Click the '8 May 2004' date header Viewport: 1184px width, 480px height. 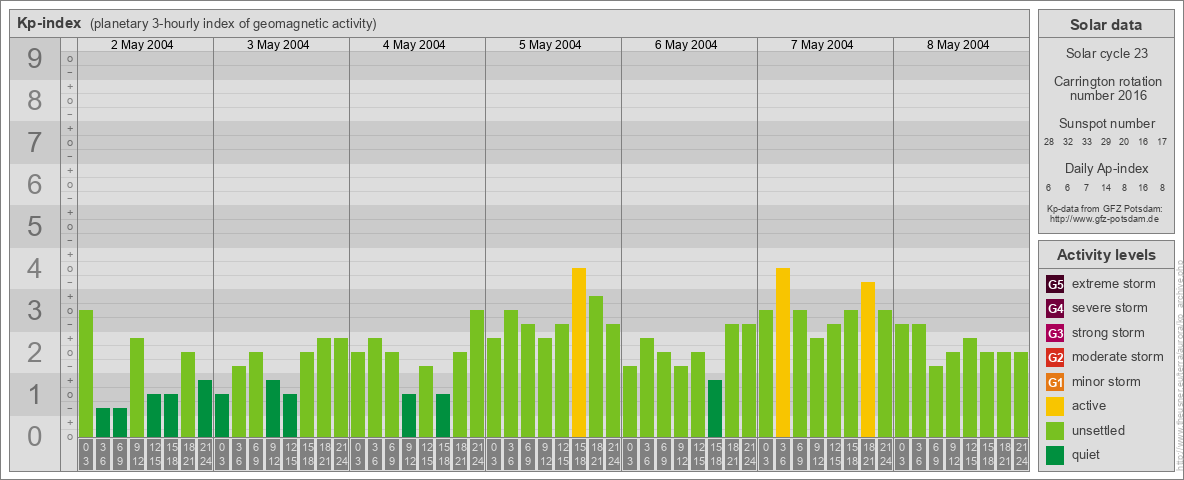[x=957, y=45]
